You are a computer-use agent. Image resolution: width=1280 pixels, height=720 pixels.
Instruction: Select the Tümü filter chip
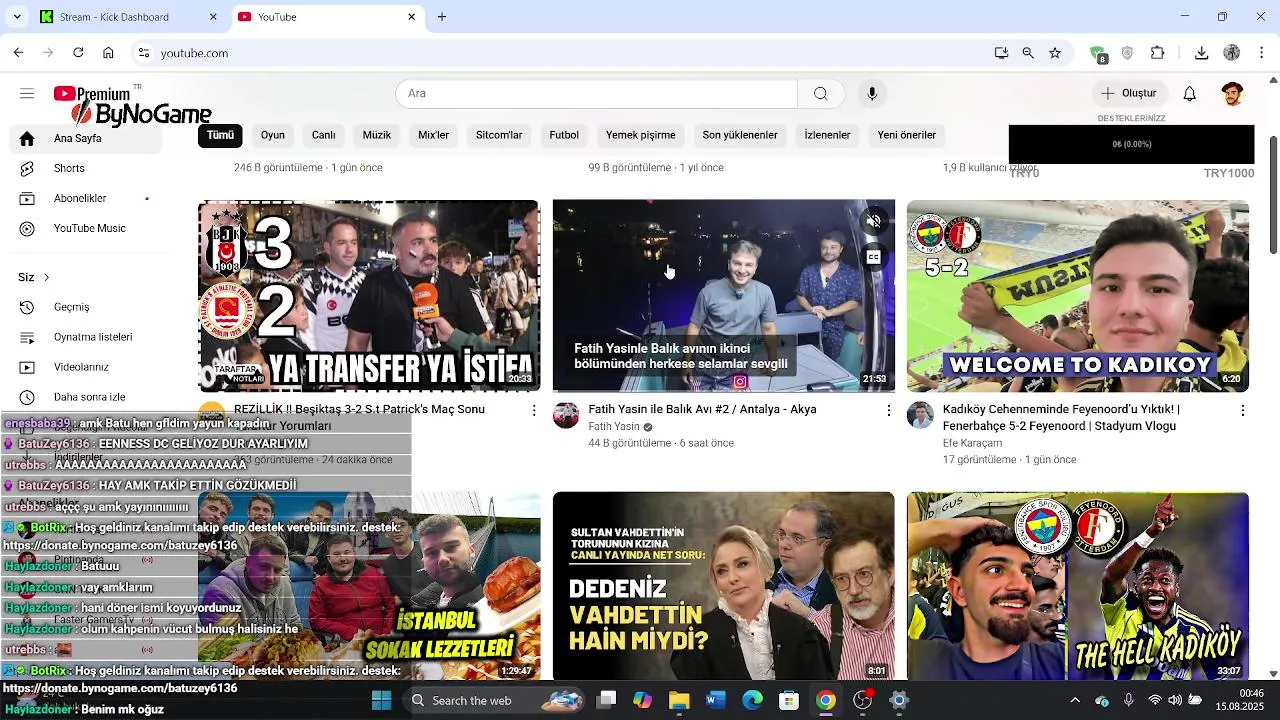(220, 135)
